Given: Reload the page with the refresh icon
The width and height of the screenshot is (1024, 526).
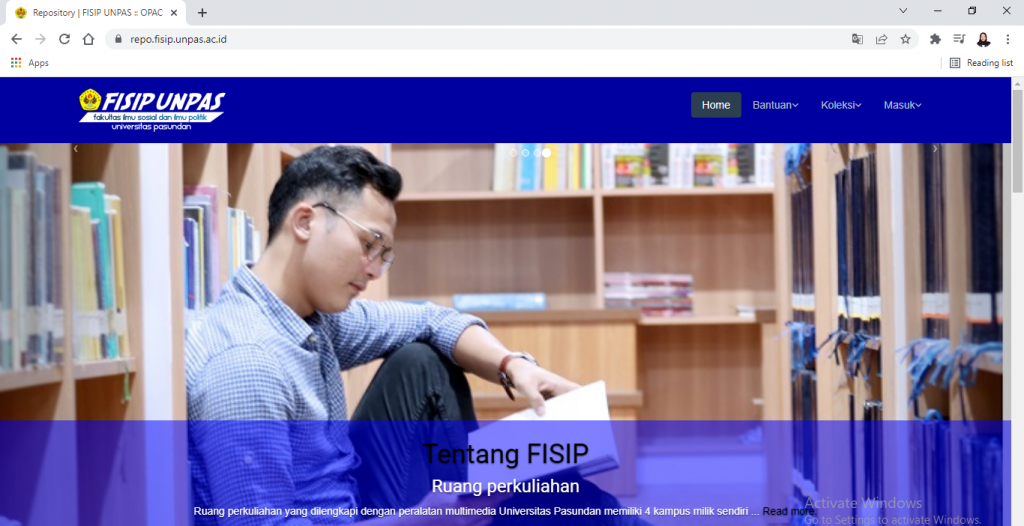Looking at the screenshot, I should click(x=64, y=39).
